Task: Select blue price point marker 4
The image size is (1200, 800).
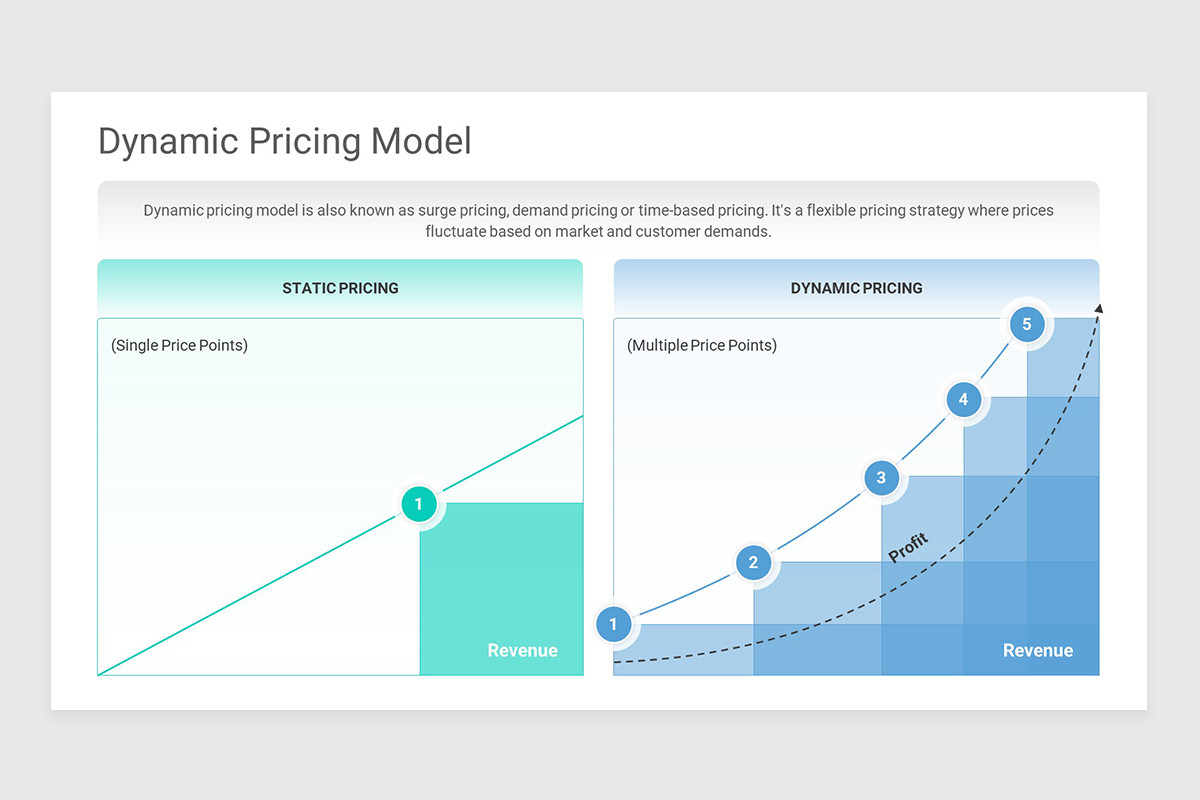Action: click(963, 399)
